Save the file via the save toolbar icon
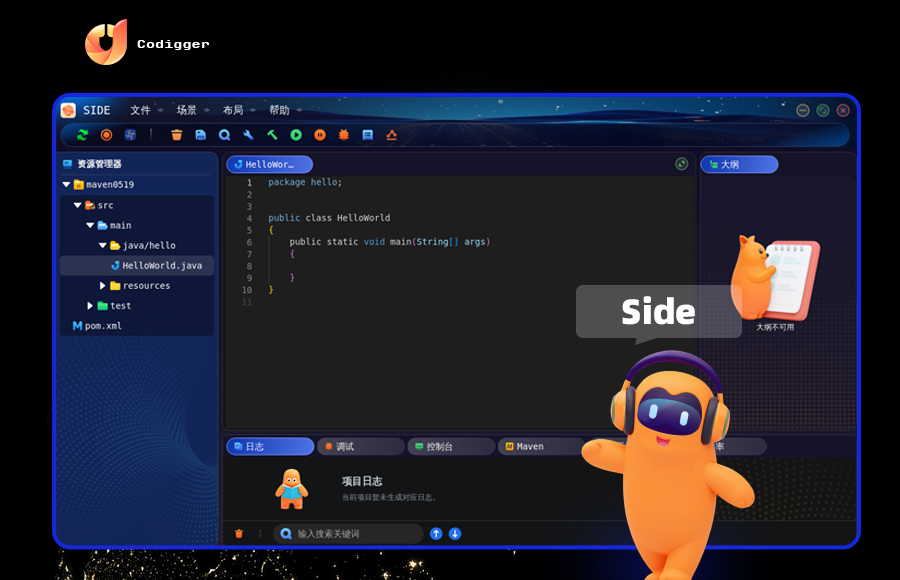 pos(201,134)
